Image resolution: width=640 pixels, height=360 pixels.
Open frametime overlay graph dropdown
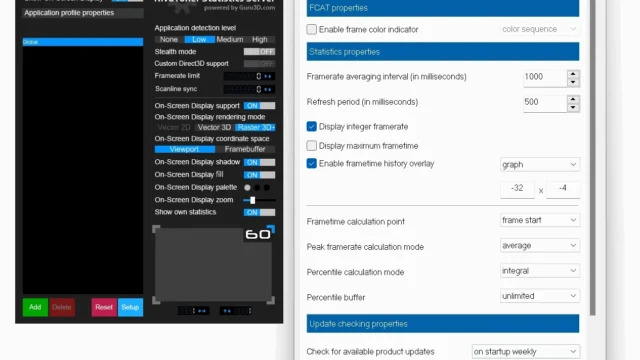click(540, 164)
